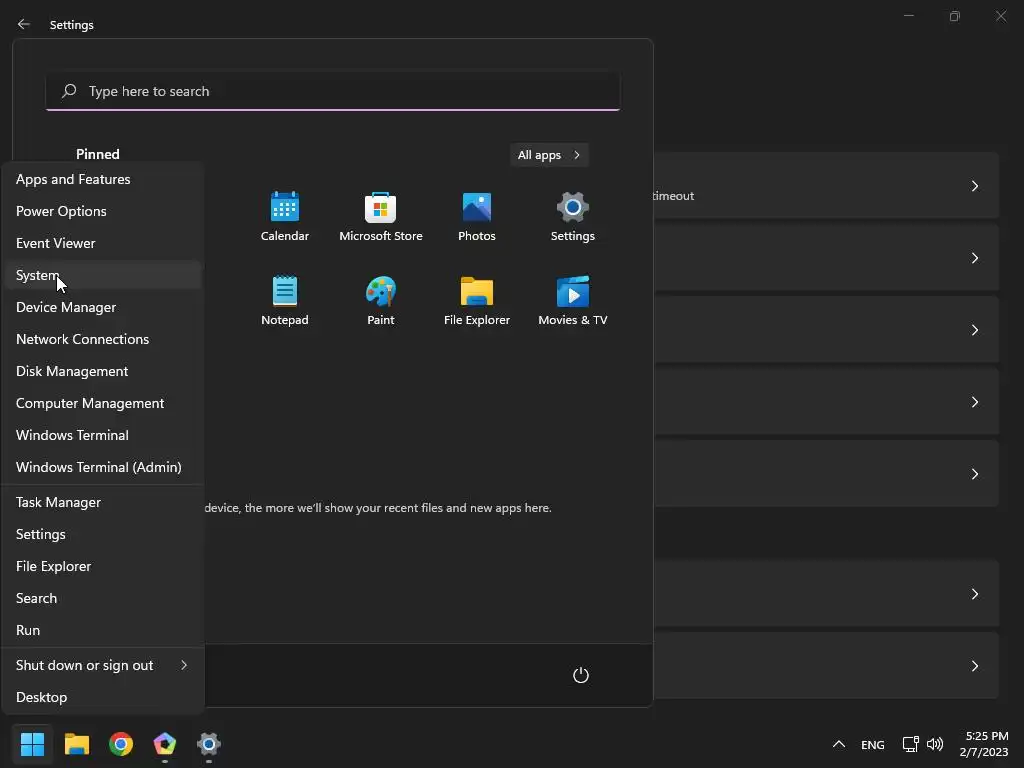This screenshot has width=1024, height=768.
Task: Click the network tray icon
Action: [910, 744]
